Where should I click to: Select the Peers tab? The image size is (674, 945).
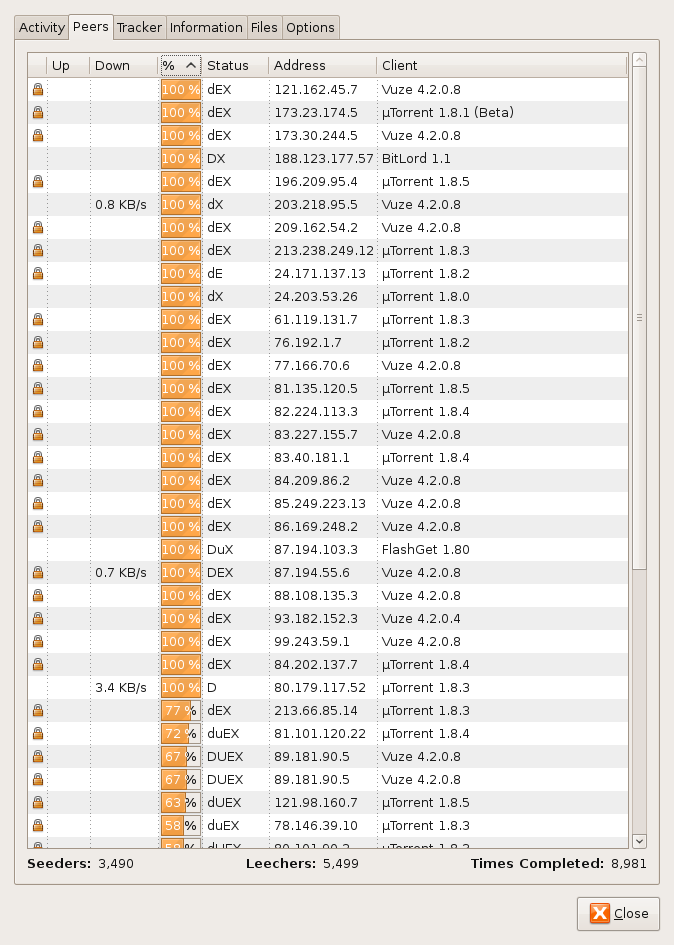pyautogui.click(x=91, y=27)
